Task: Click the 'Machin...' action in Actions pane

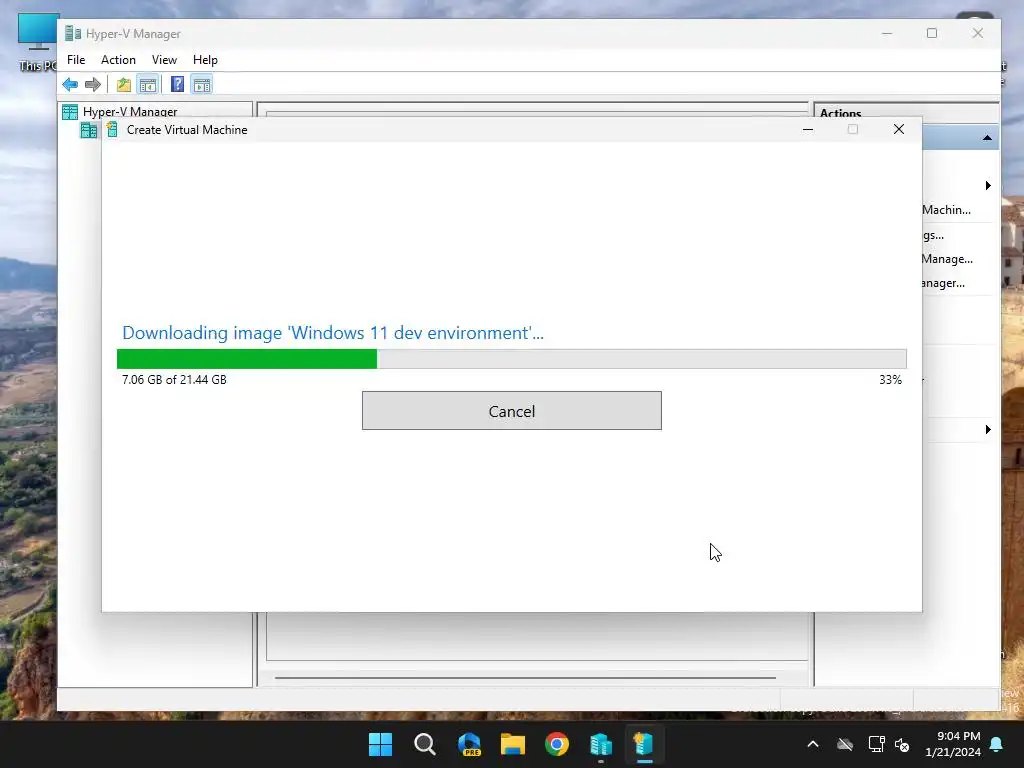Action: click(946, 210)
